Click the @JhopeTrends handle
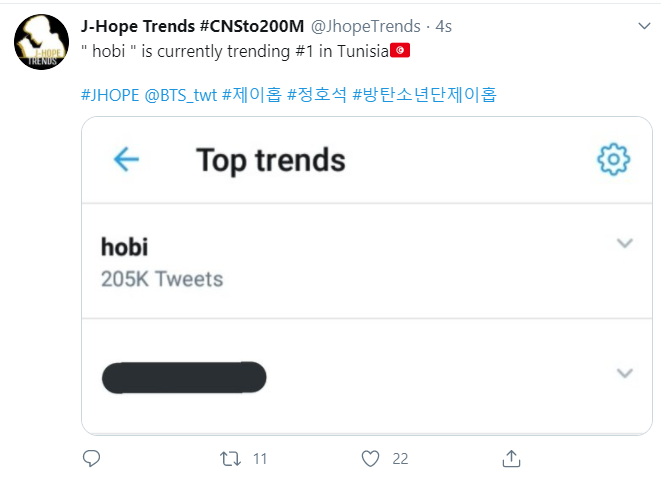This screenshot has height=480, width=661. click(366, 27)
